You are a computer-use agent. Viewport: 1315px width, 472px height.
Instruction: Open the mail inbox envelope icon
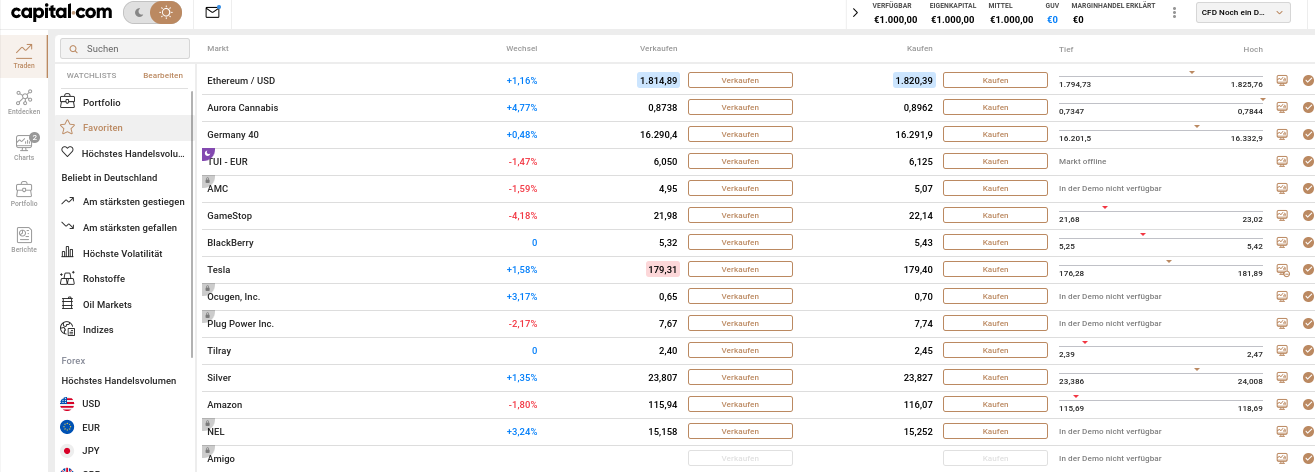[212, 13]
